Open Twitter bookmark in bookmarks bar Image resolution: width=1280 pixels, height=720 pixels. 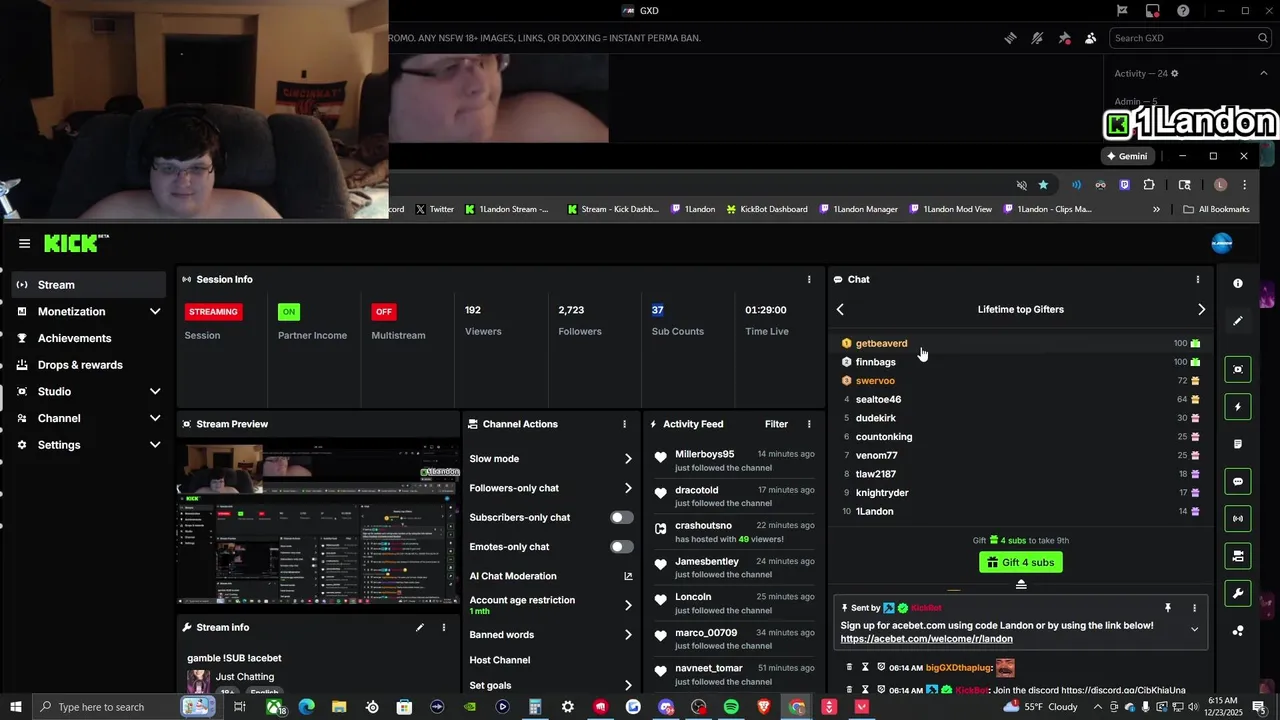(x=434, y=209)
